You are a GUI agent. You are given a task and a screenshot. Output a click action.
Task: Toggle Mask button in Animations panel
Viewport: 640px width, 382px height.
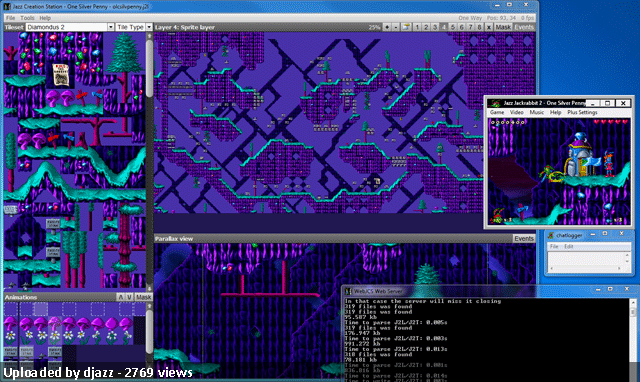click(x=143, y=297)
